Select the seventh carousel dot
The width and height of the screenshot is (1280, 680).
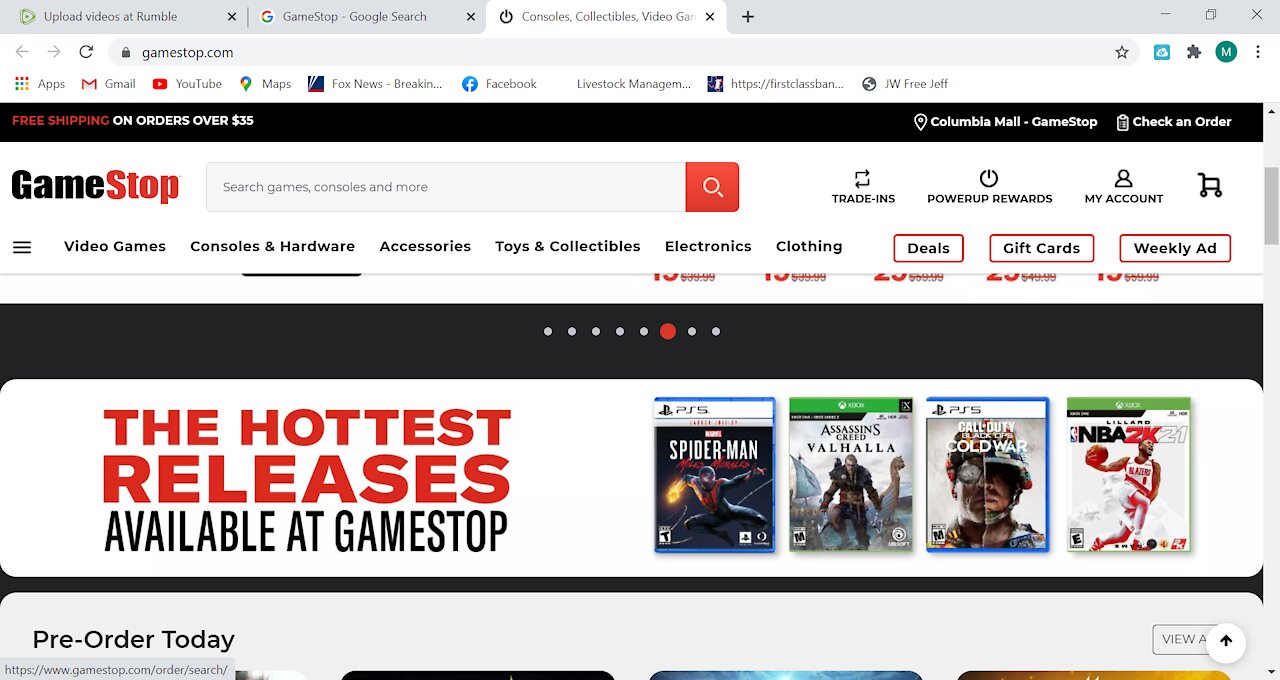(692, 332)
